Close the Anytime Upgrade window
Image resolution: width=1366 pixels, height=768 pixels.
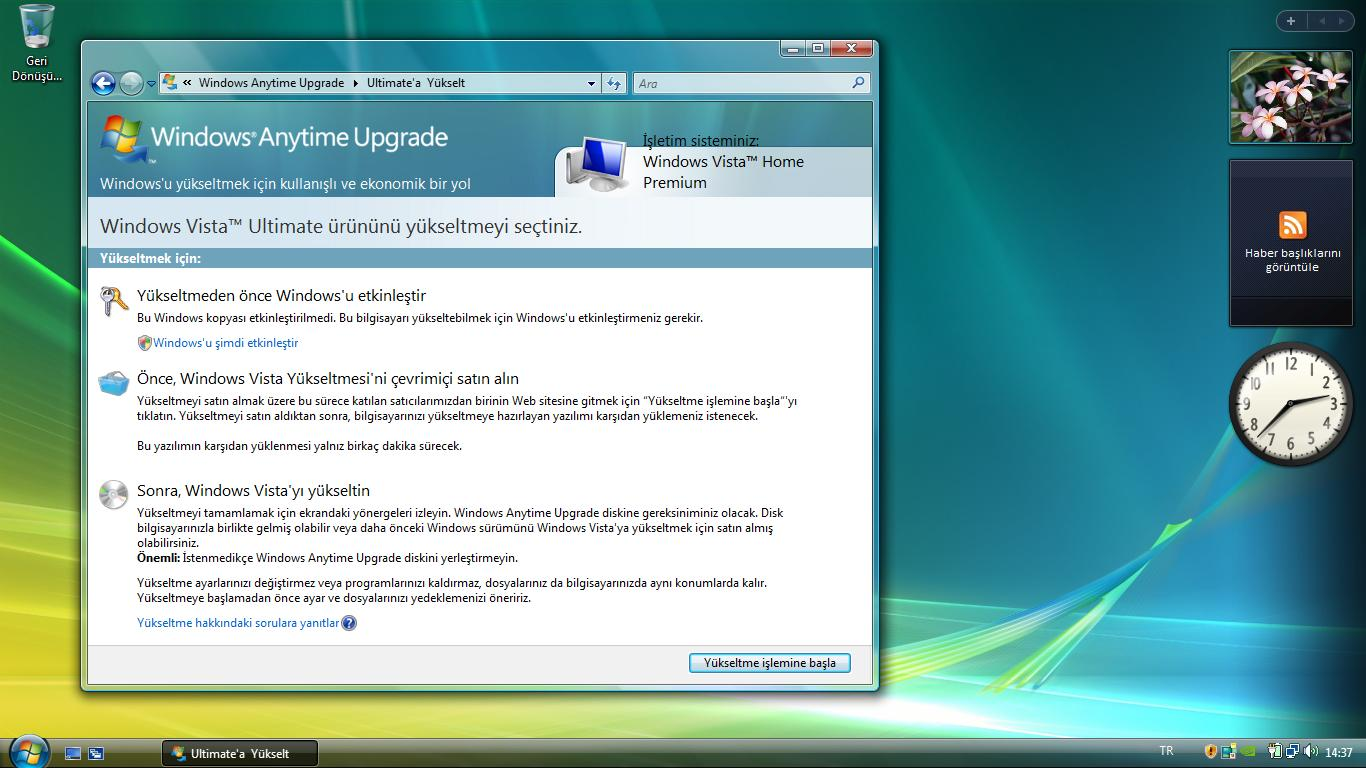click(852, 48)
